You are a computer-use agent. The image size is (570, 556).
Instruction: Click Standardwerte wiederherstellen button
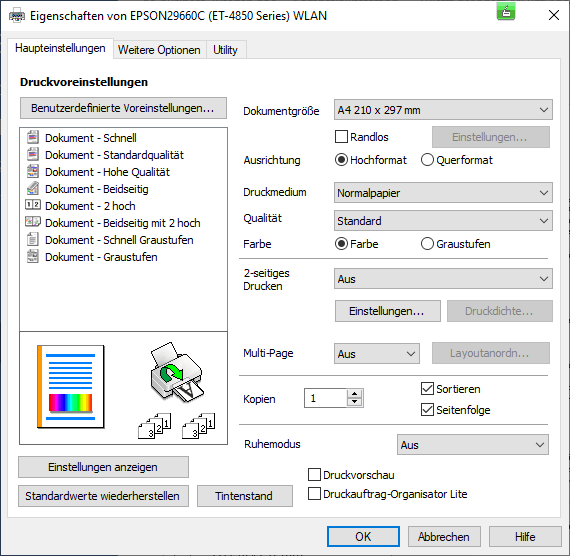click(103, 496)
